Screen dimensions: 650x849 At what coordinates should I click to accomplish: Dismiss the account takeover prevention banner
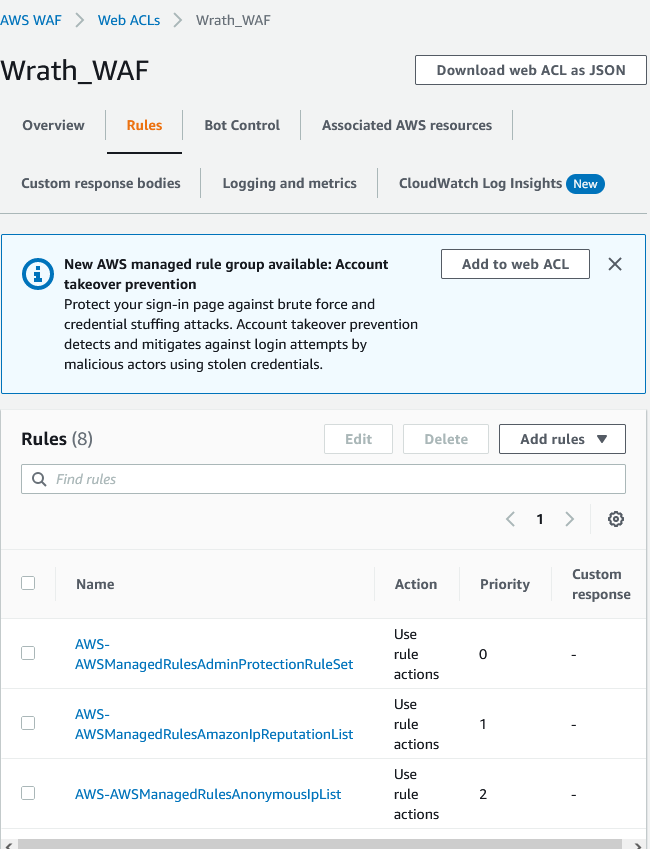pos(615,264)
